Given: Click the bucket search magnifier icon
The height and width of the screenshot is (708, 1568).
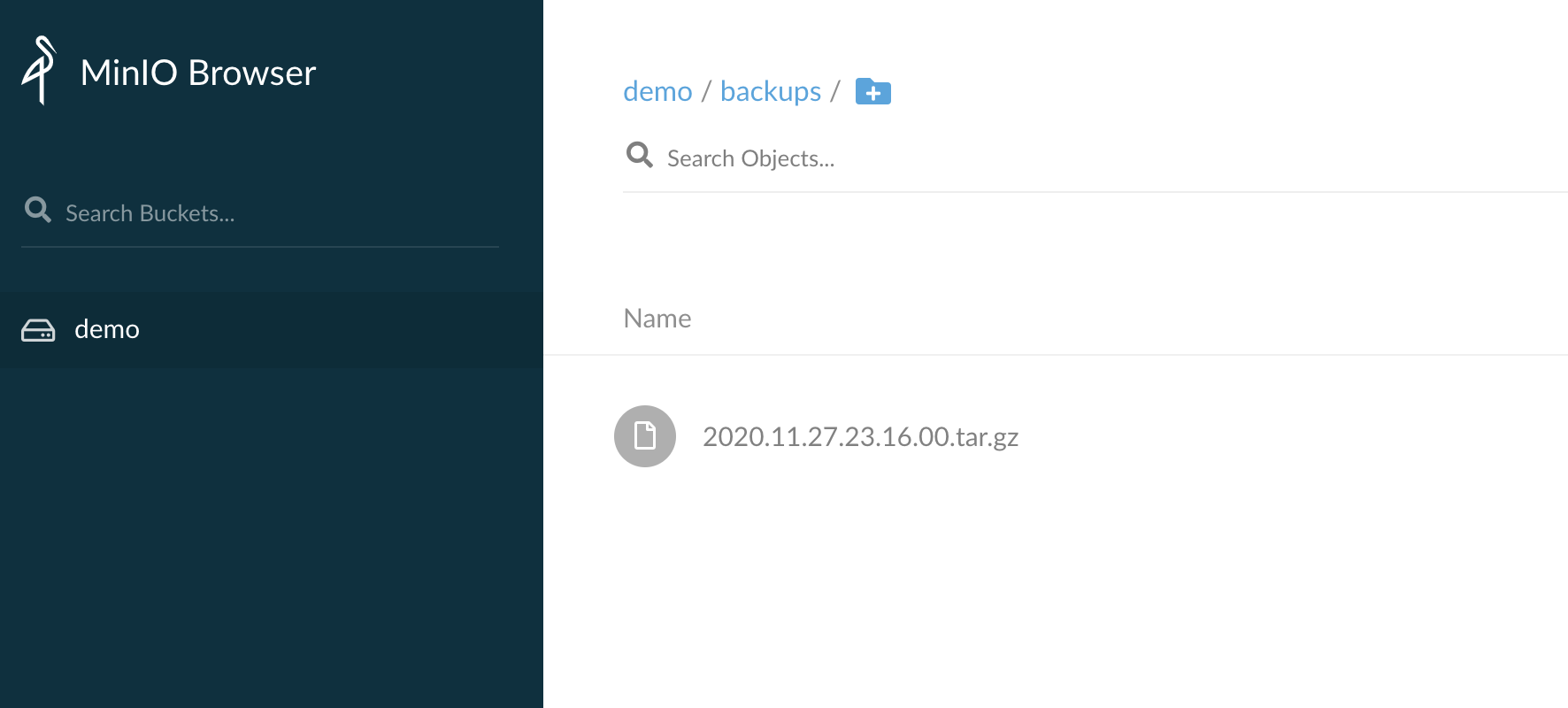Looking at the screenshot, I should click(x=38, y=210).
